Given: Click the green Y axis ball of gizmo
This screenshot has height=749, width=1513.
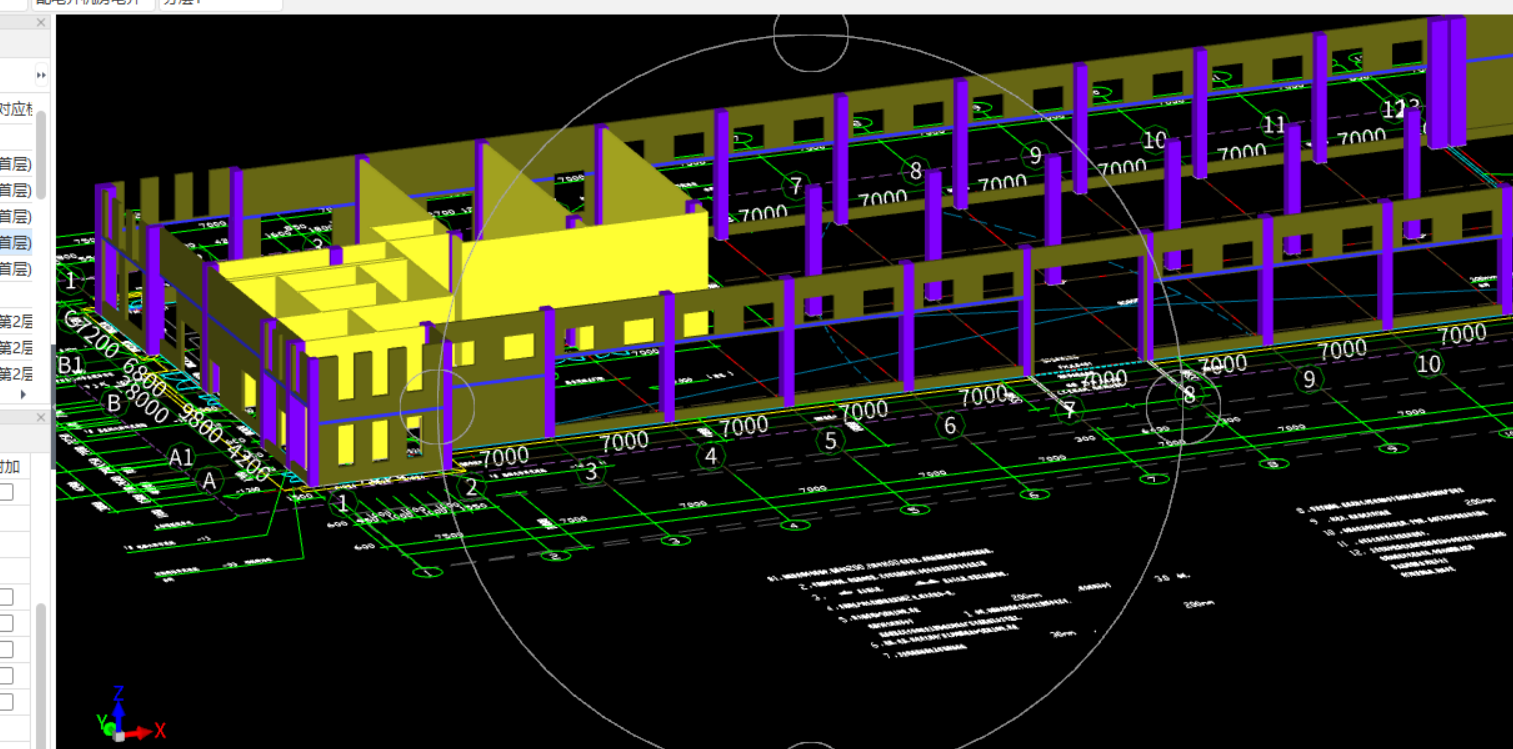Looking at the screenshot, I should 108,729.
